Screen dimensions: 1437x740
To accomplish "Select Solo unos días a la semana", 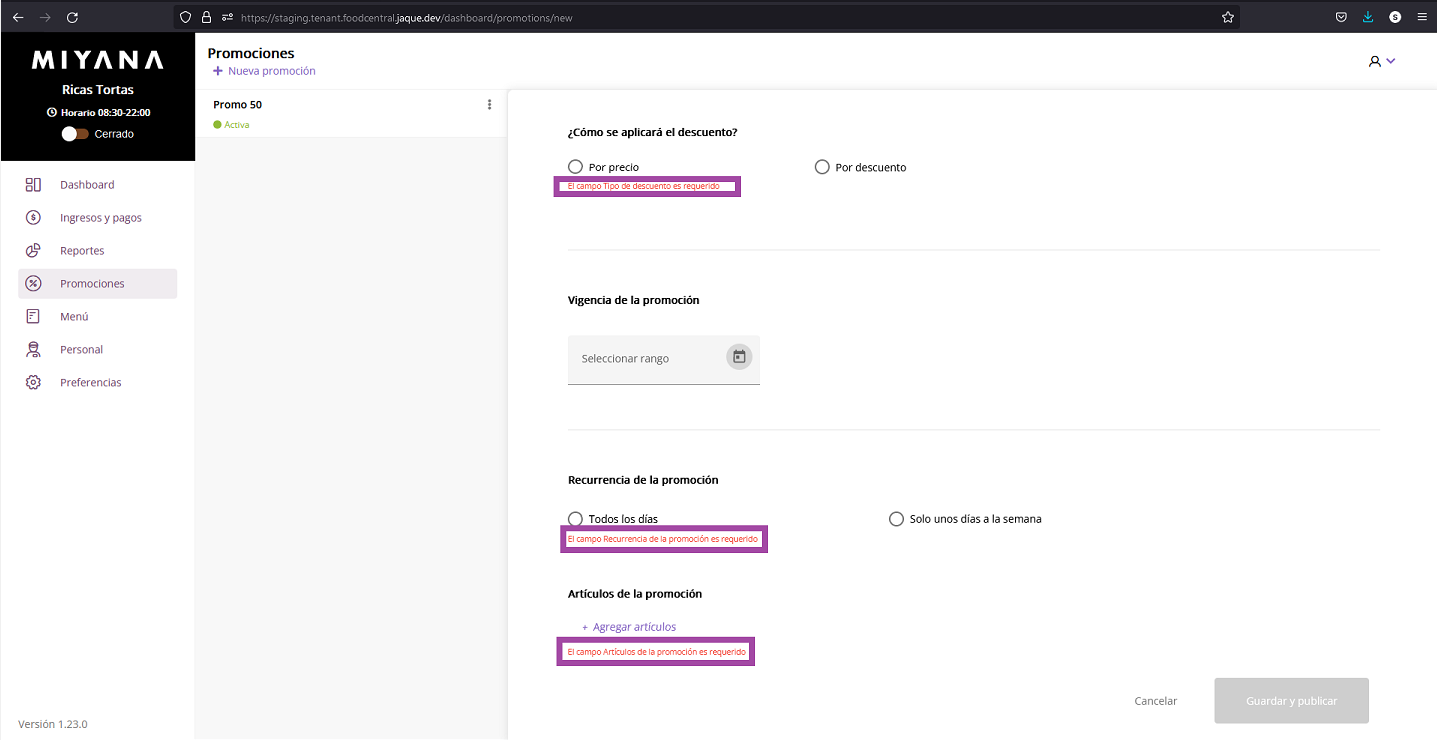I will tap(896, 519).
